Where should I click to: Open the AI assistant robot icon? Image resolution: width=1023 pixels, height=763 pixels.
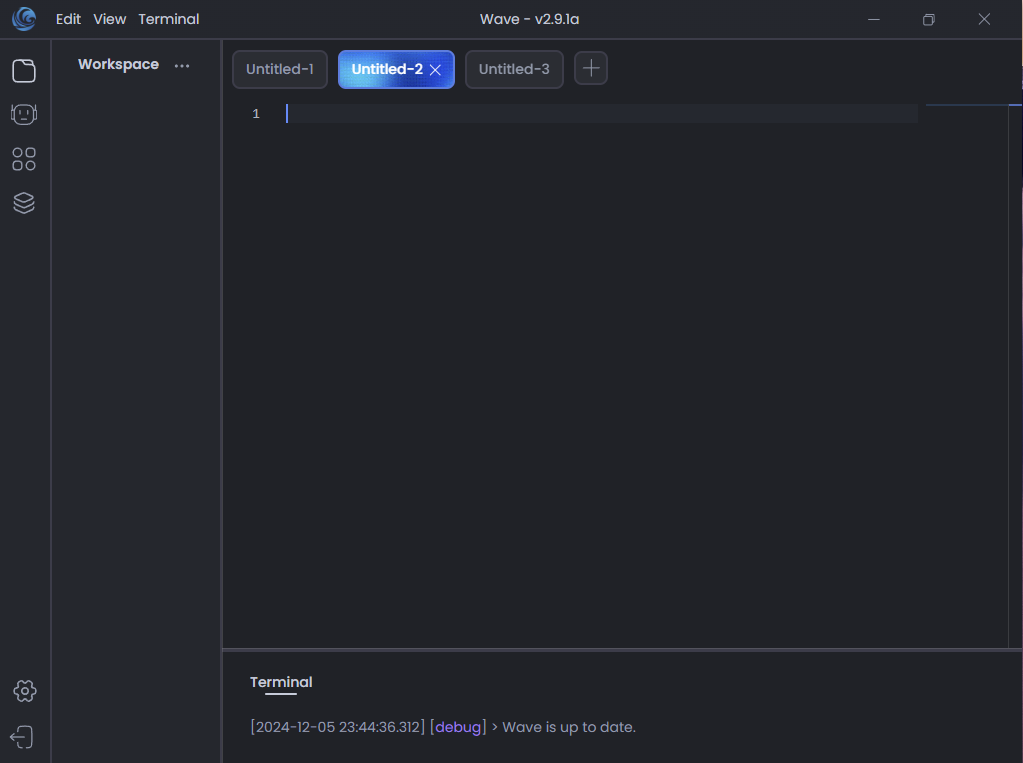coord(24,114)
